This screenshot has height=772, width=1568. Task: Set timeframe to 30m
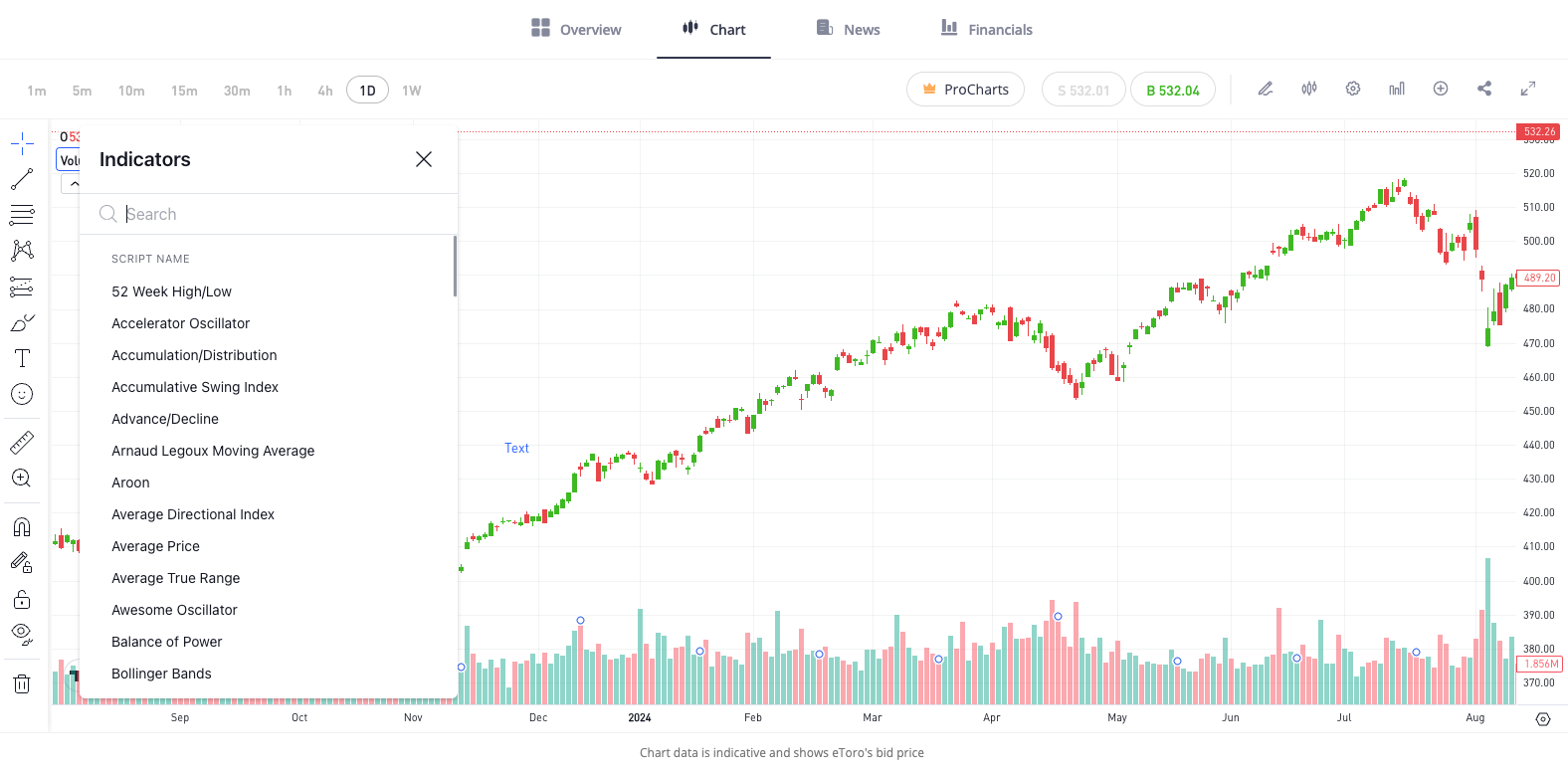pyautogui.click(x=237, y=91)
